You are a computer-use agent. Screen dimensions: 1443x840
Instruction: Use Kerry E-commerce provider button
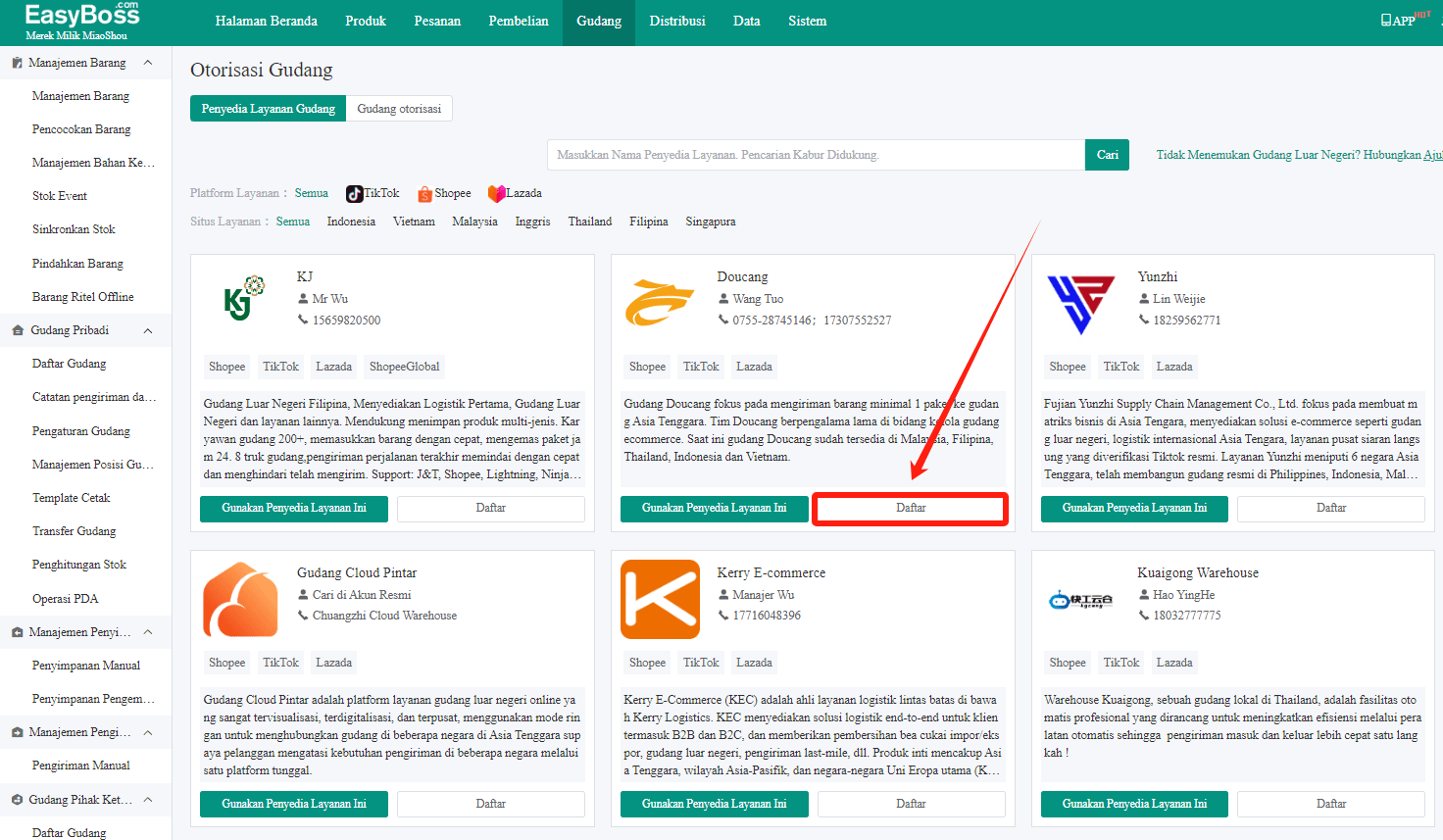point(715,804)
